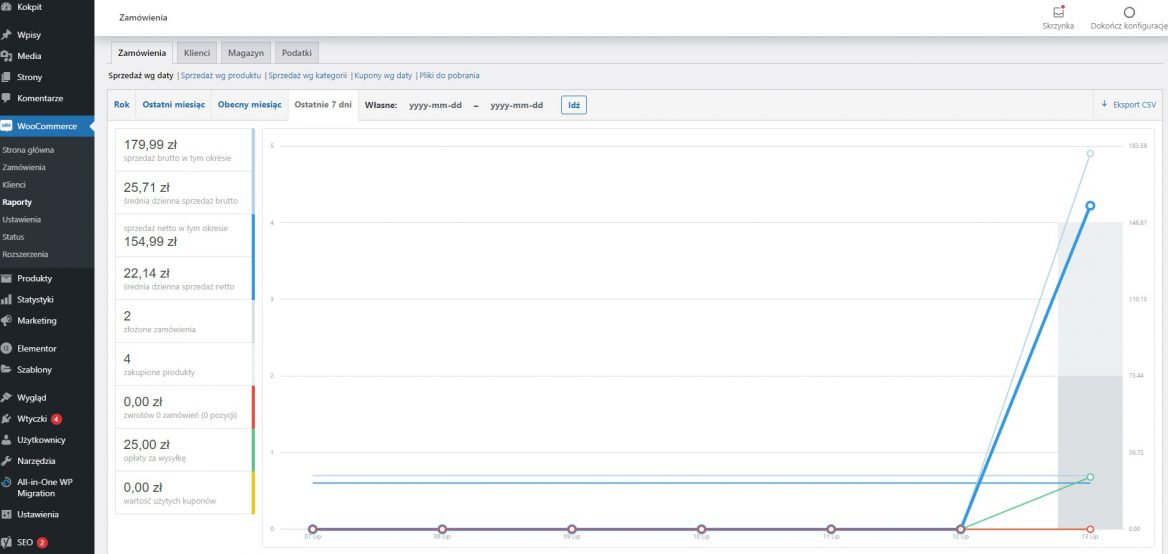Click the net sales data point on 13 Lip

click(x=1090, y=206)
